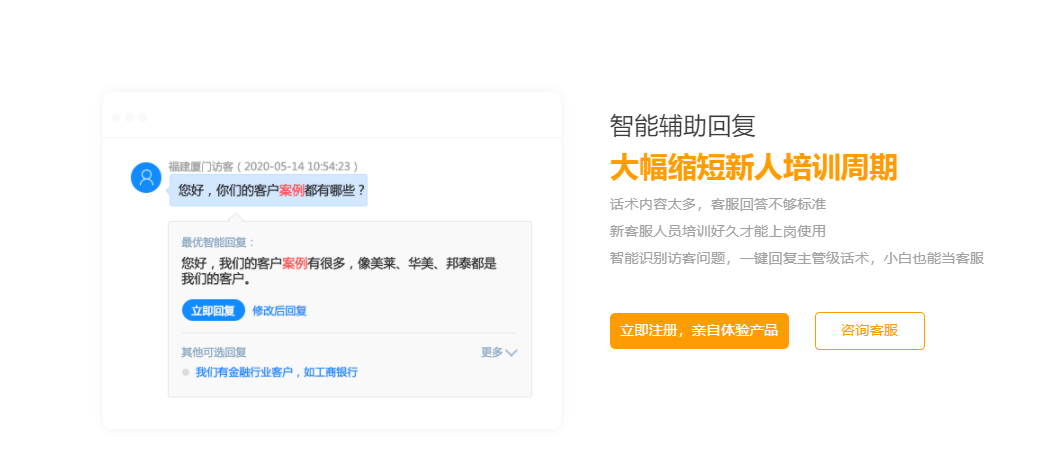Click the suggested reply text mentioning 美莱、华美、邦泰
Screen dimensions: 1059x468
(338, 271)
